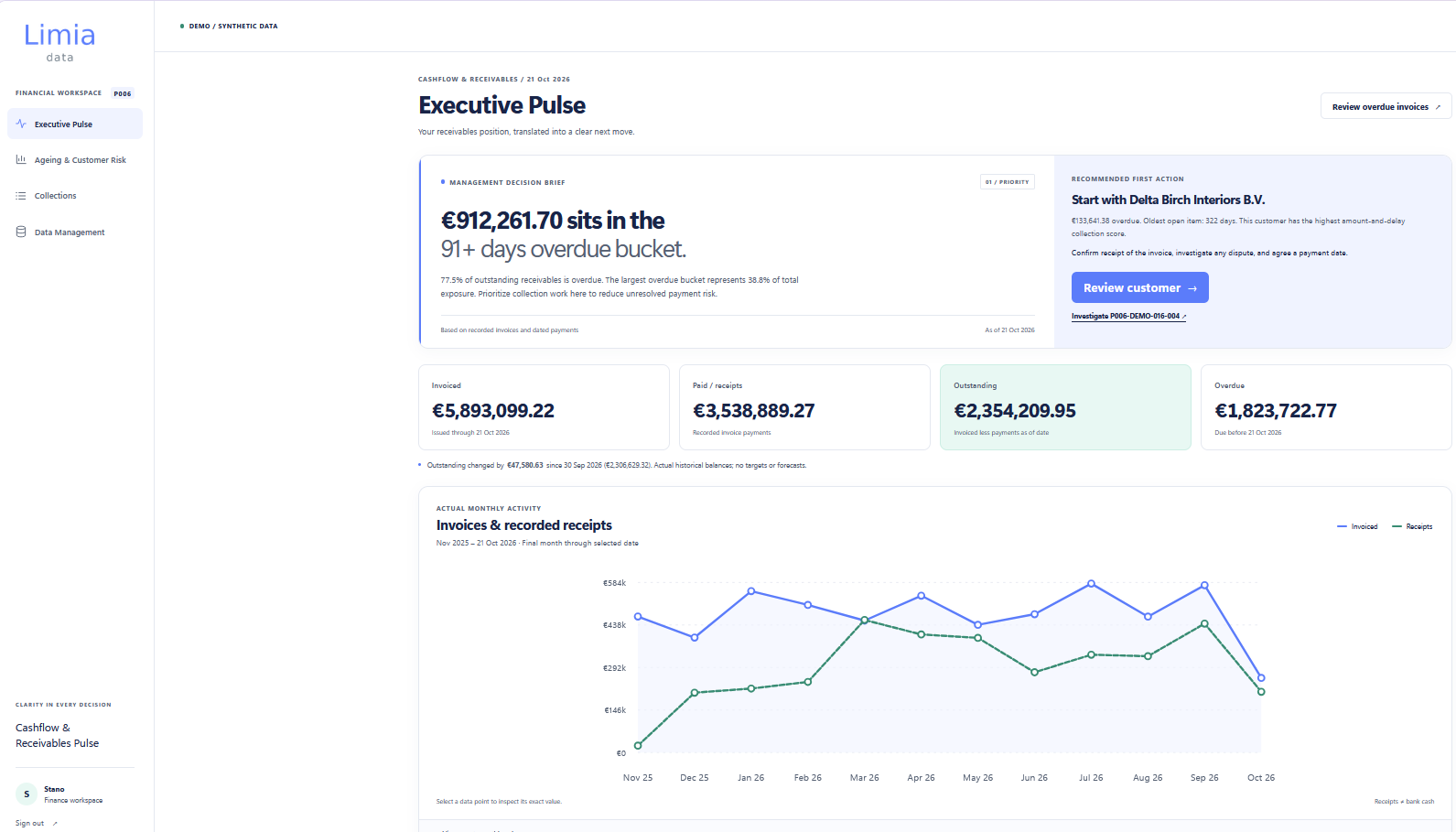Select the Overdue €1,823,722.77 card

pyautogui.click(x=1326, y=407)
